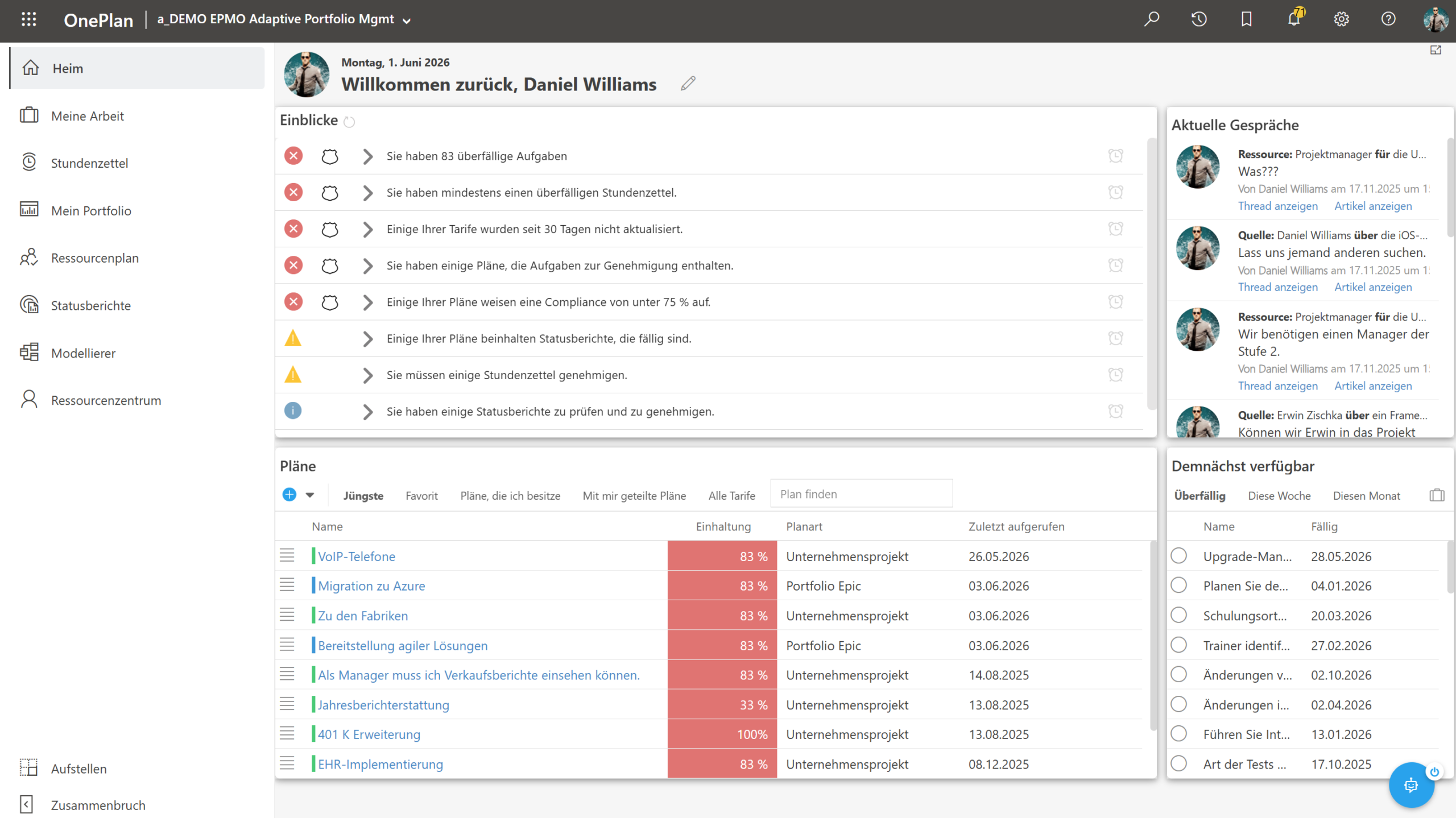Screen dimensions: 1456x818
Task: Open the recent history clock icon
Action: [1199, 19]
